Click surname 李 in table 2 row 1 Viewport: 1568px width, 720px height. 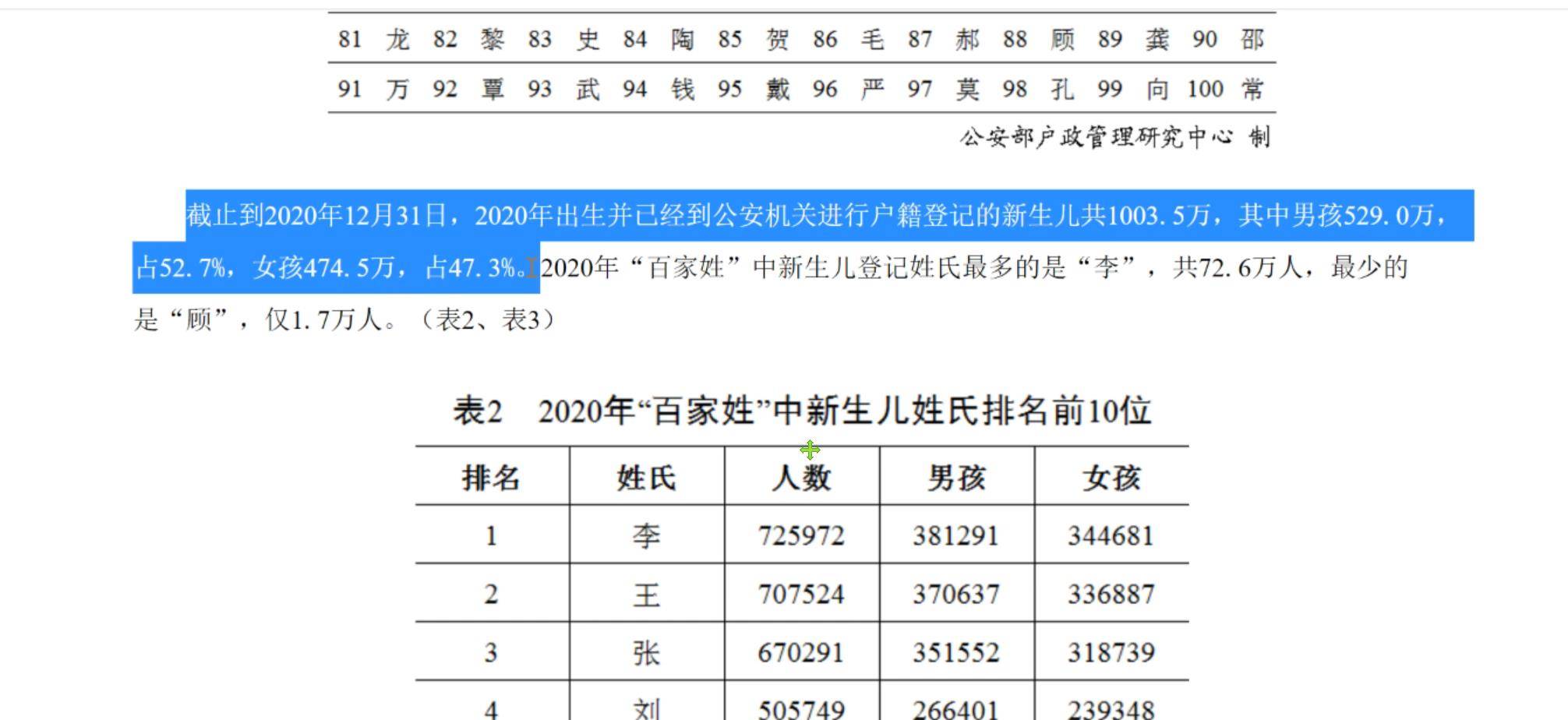coord(646,536)
